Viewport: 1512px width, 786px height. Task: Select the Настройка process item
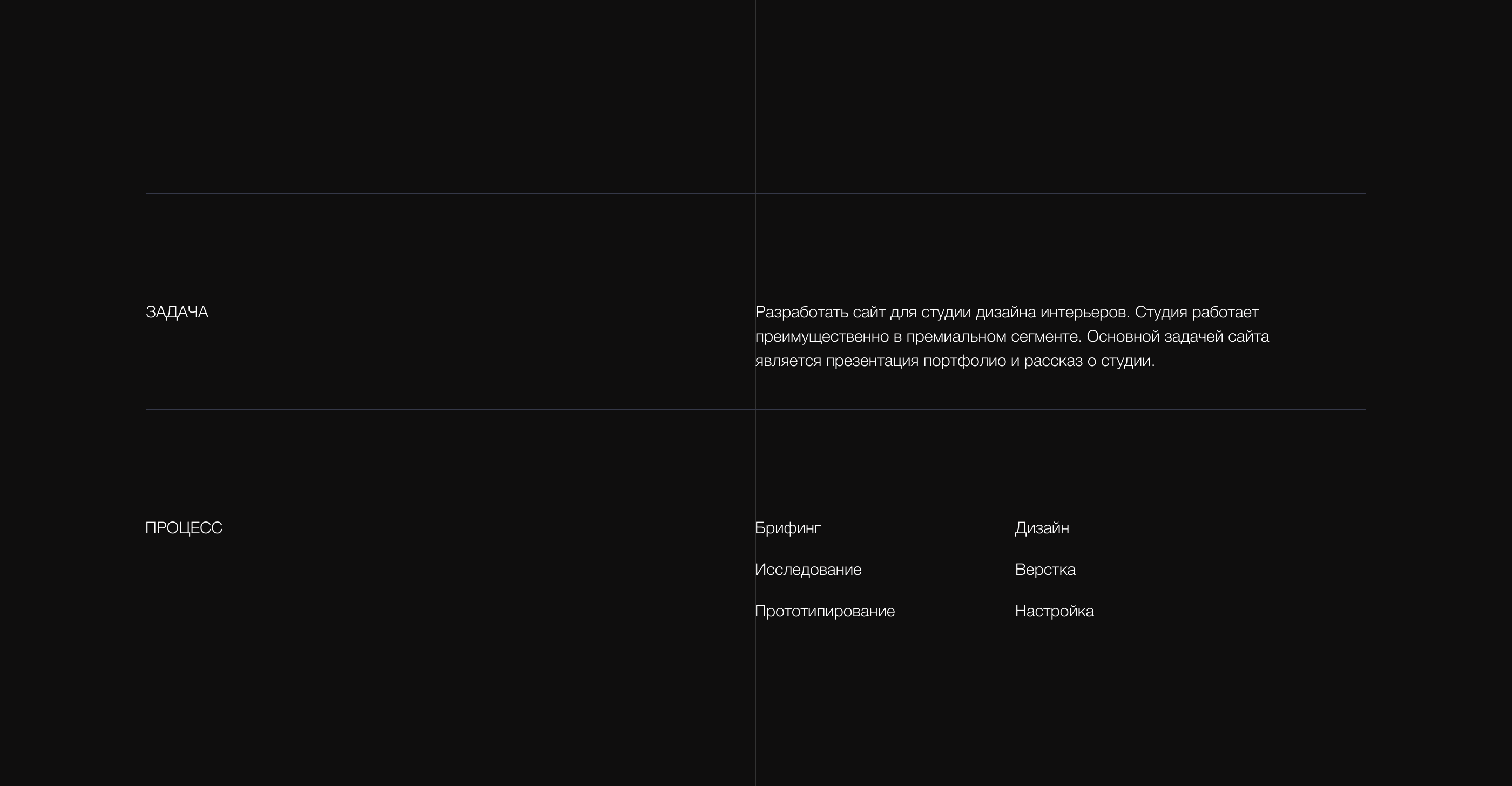(1054, 611)
